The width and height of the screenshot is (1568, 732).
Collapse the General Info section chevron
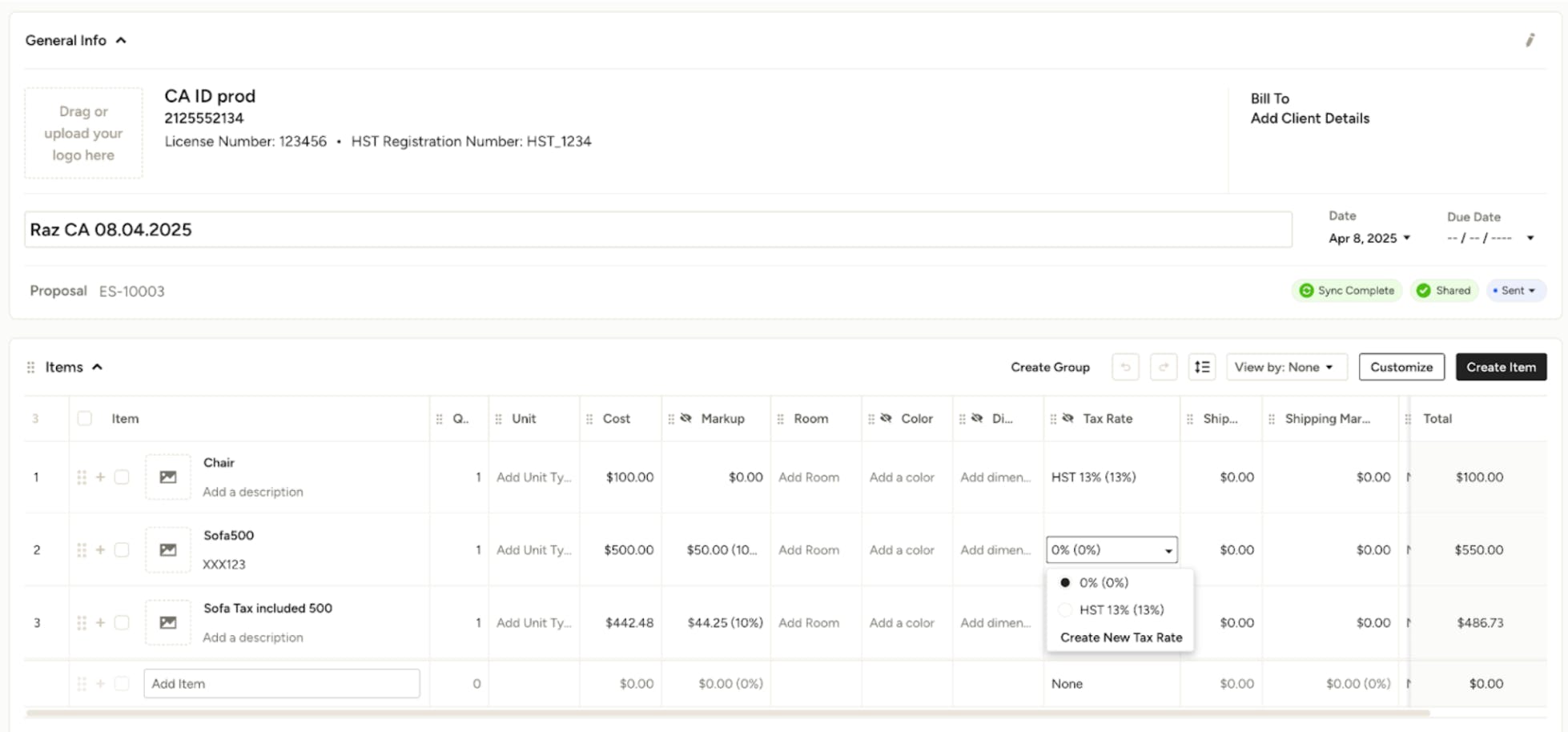coord(121,40)
